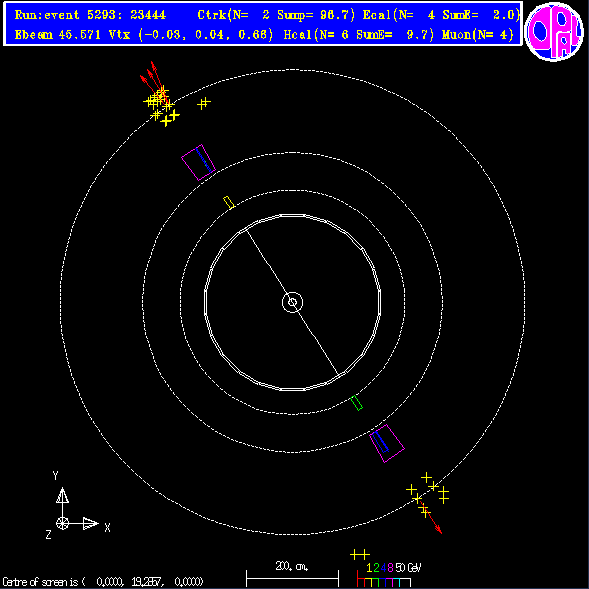Click the lower-right red muon arrow
Viewport: 589px width, 589px height.
(x=431, y=518)
